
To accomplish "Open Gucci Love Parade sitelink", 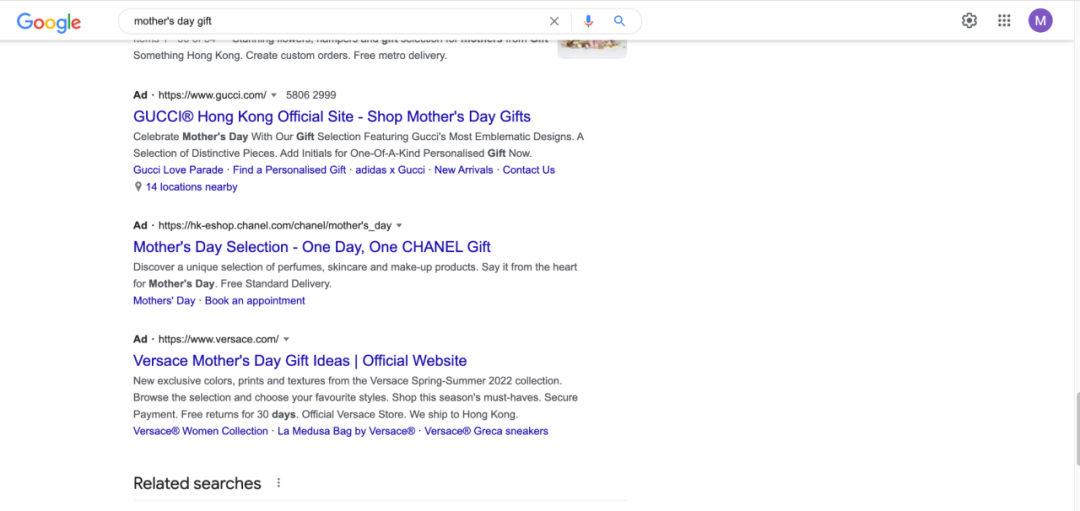I will click(178, 169).
